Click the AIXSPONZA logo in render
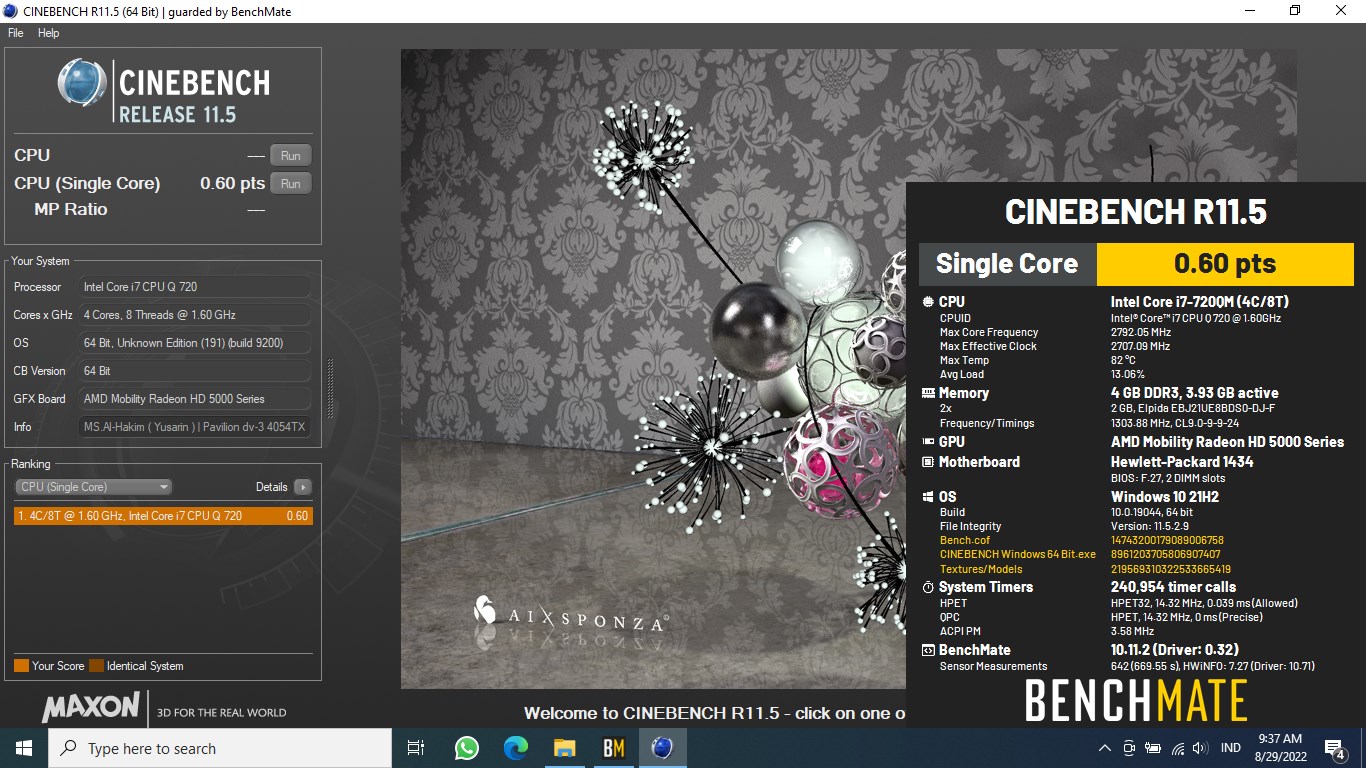Image resolution: width=1366 pixels, height=768 pixels. pyautogui.click(x=570, y=615)
